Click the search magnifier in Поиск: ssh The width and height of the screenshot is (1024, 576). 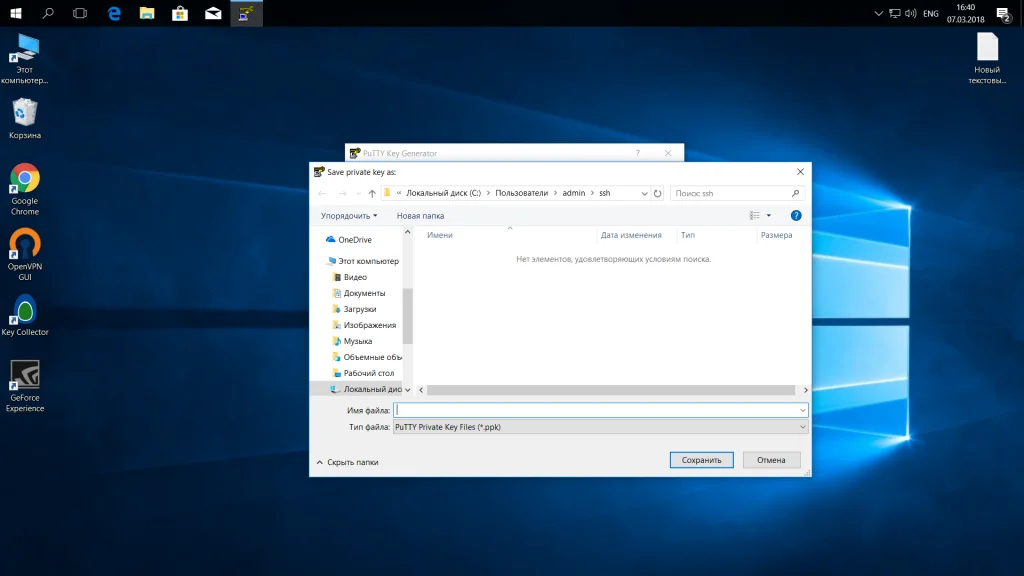tap(796, 193)
